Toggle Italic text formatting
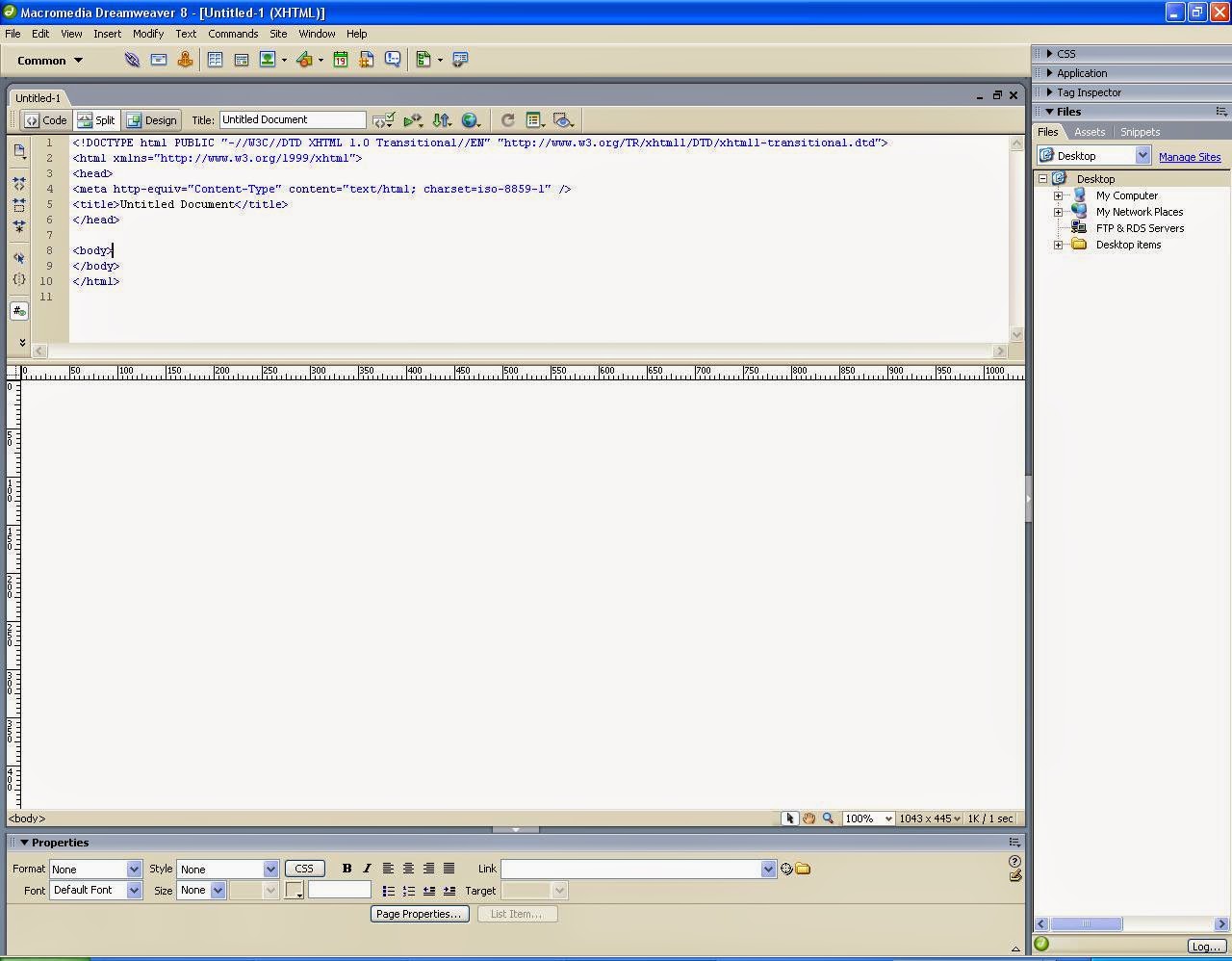This screenshot has height=961, width=1232. pos(367,869)
